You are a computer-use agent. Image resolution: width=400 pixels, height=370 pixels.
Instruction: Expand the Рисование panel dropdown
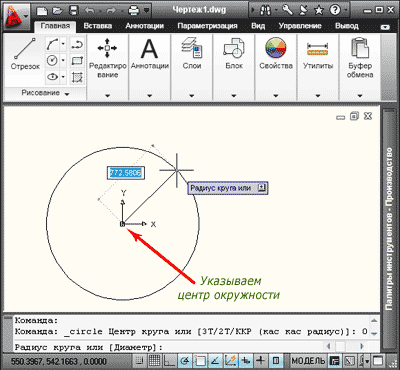tap(67, 94)
